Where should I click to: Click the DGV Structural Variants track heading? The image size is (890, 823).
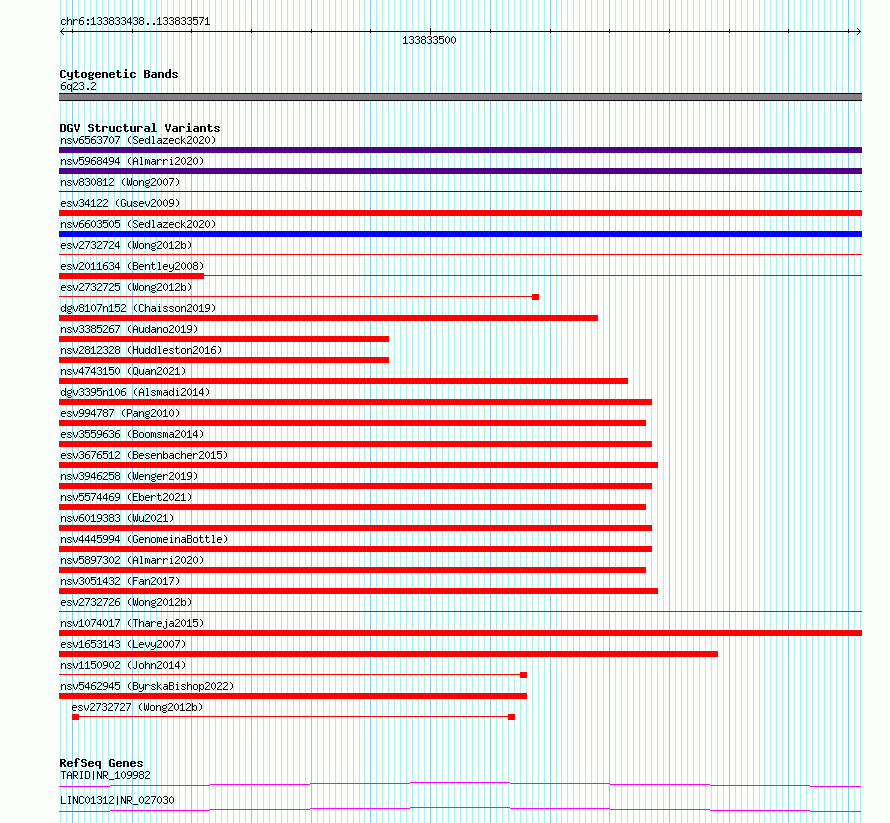pyautogui.click(x=140, y=128)
